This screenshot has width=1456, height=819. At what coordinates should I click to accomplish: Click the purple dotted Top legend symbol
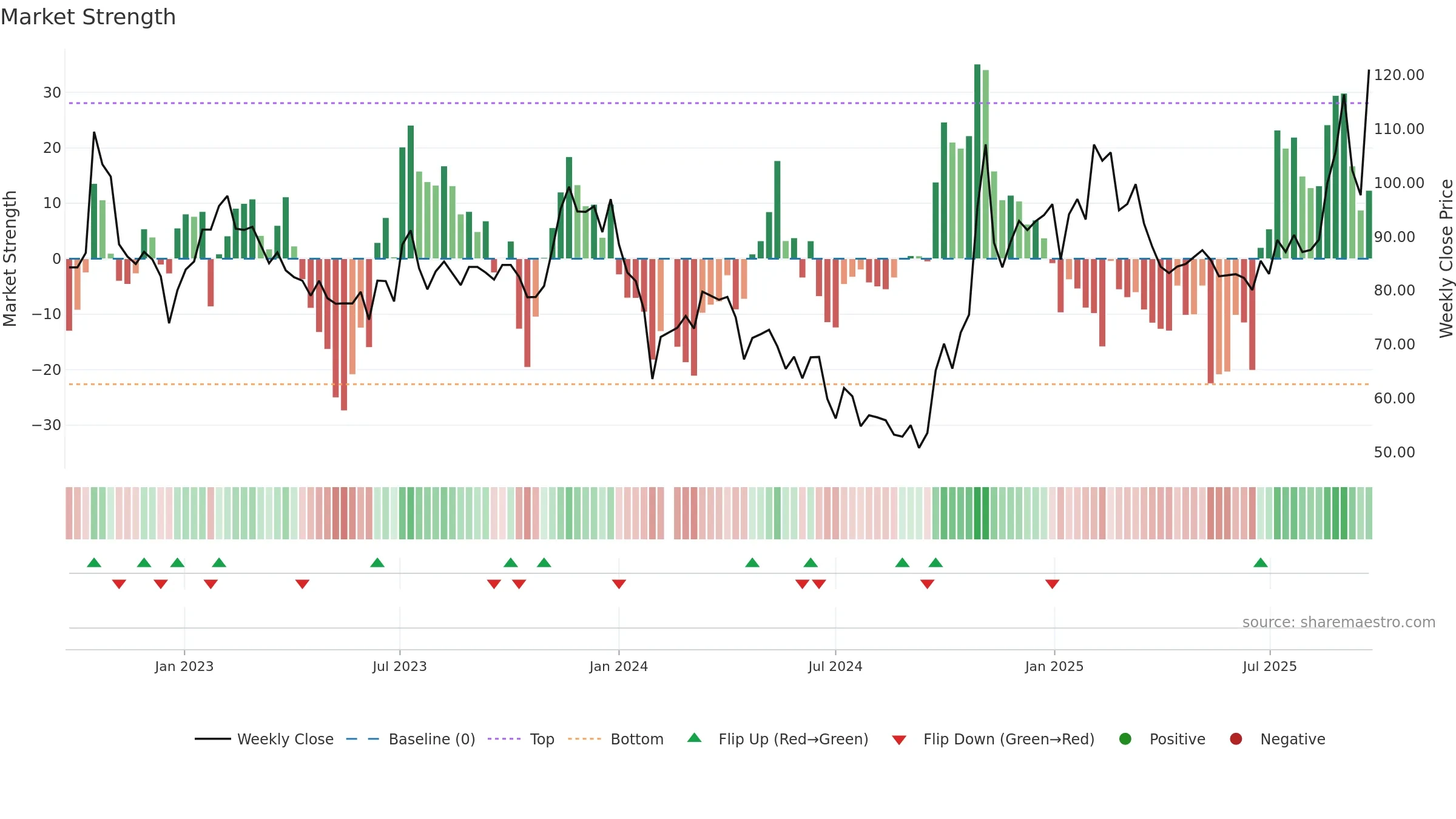(504, 739)
